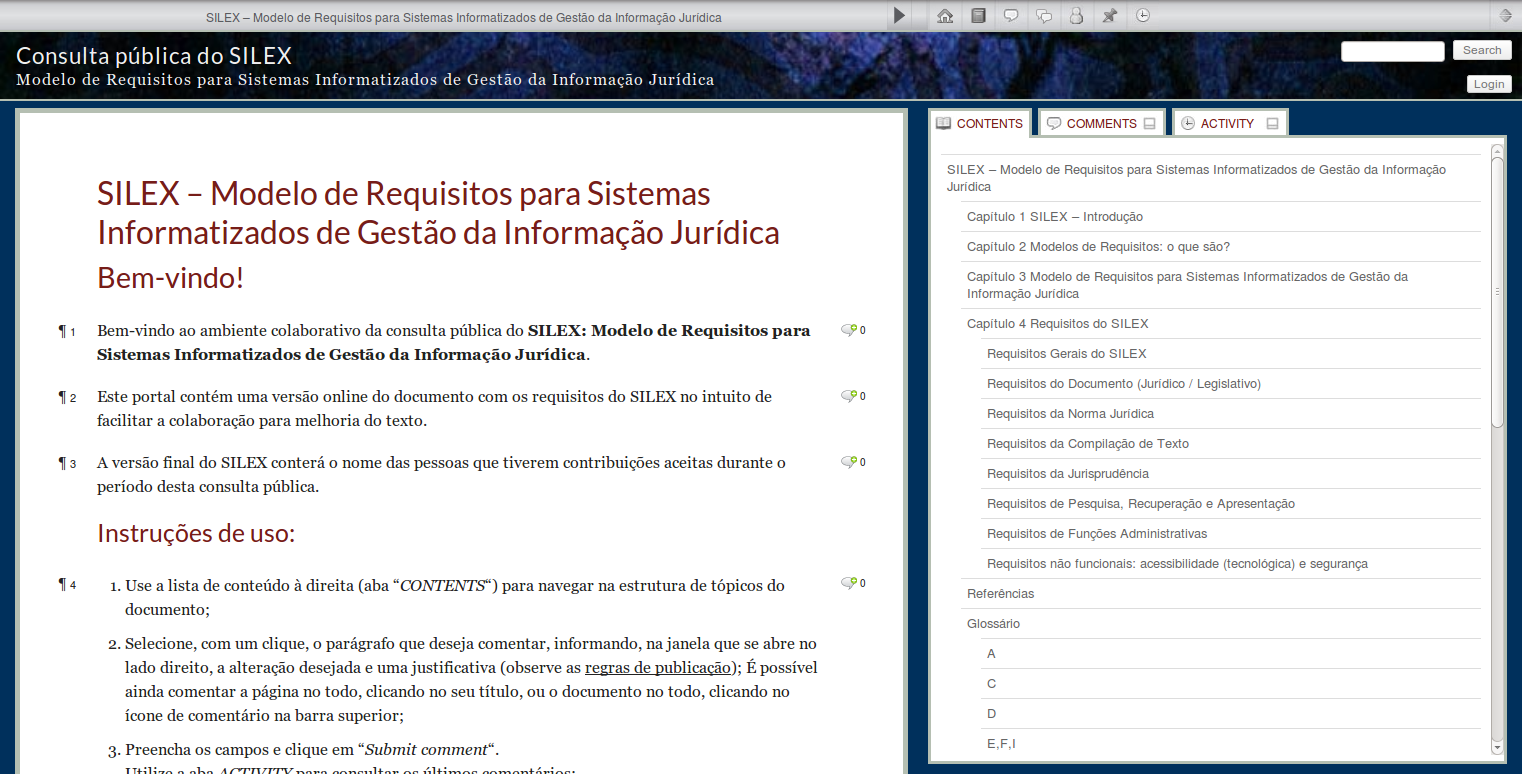The height and width of the screenshot is (774, 1522).
Task: Select paragraph 'A versão final do SILEX conterá'
Action: pos(441,475)
